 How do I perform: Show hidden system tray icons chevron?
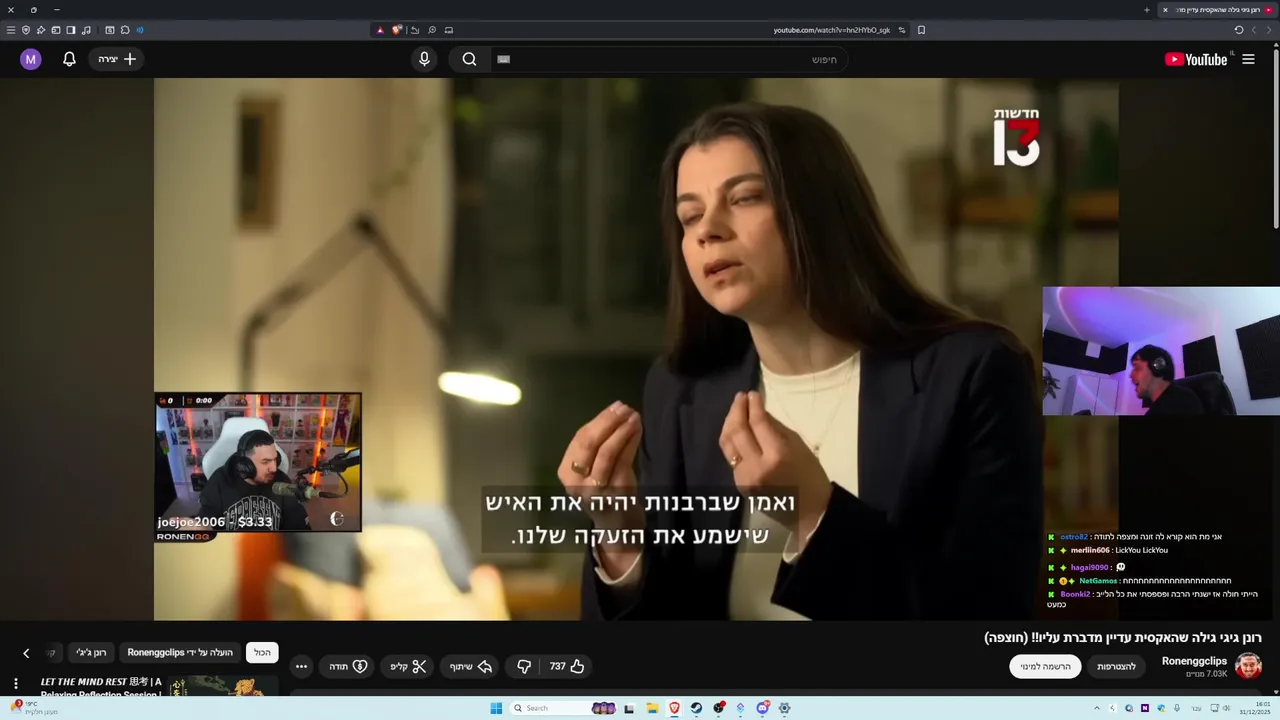tap(1097, 708)
